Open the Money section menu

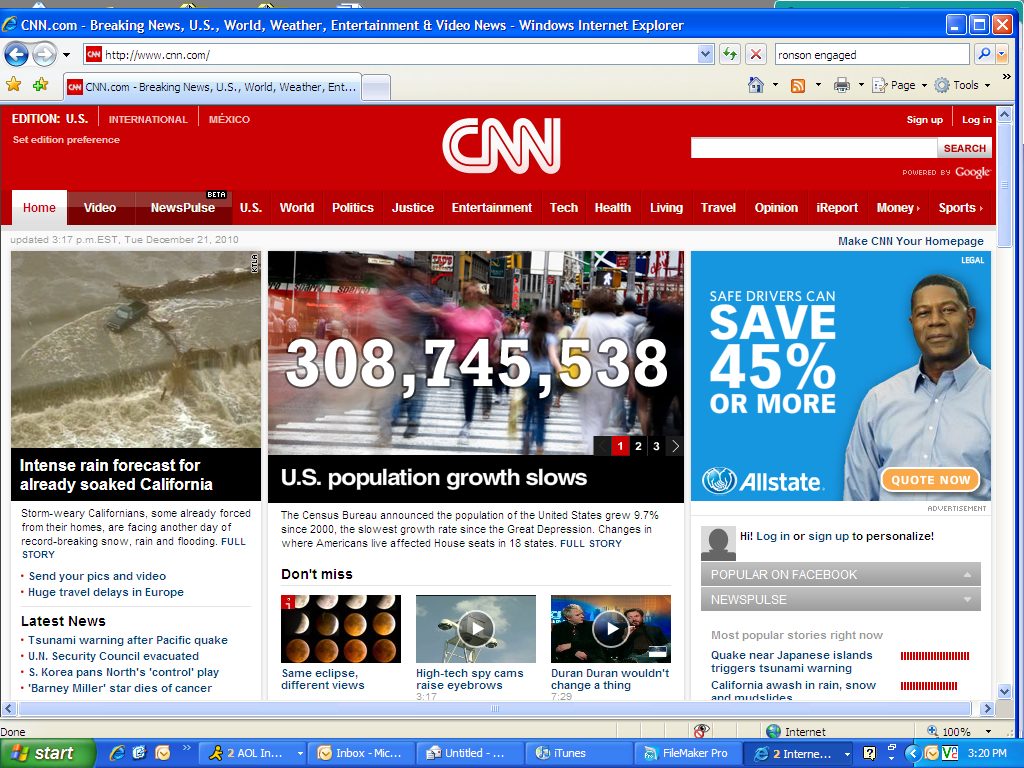pos(898,208)
